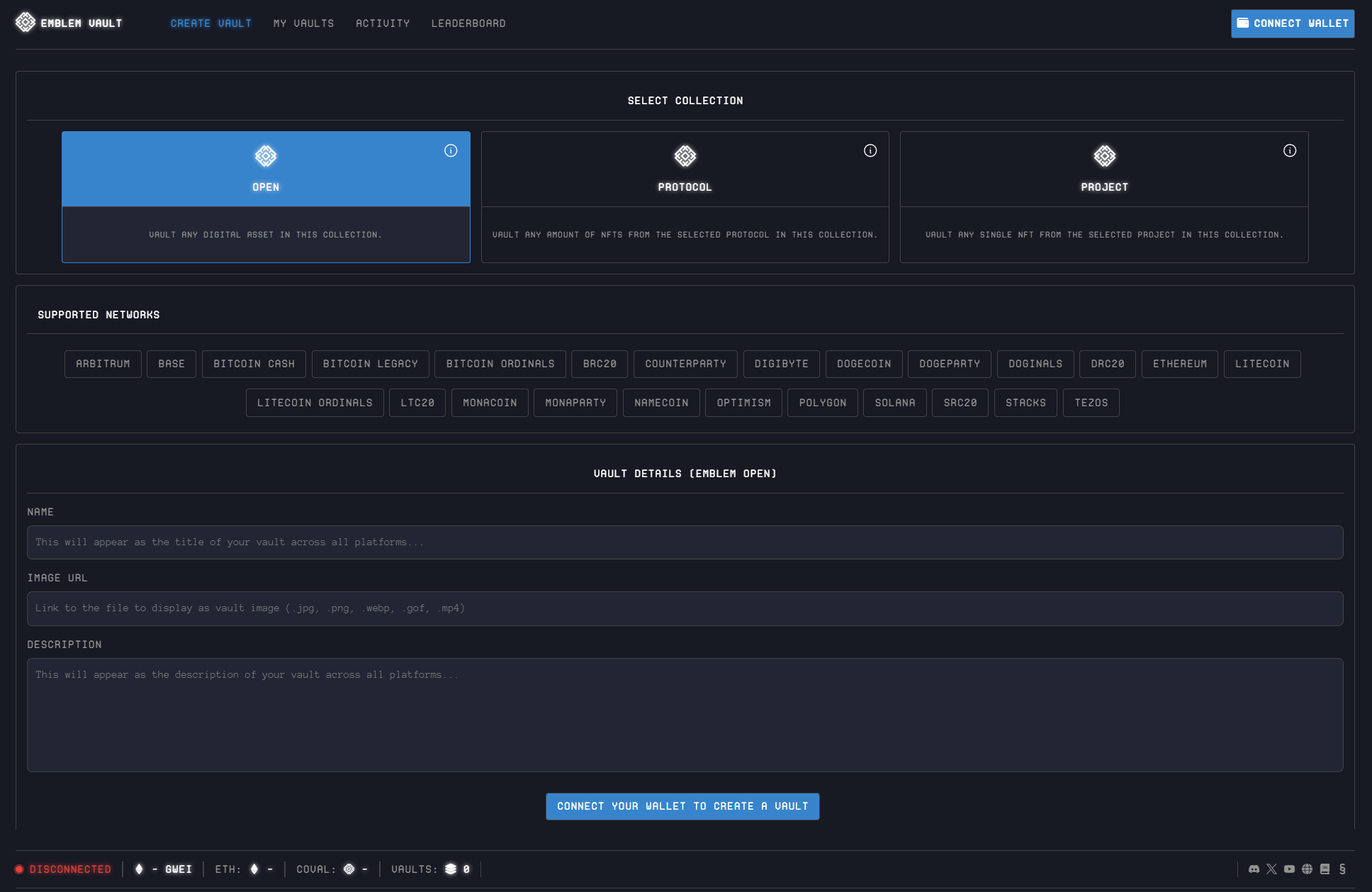1372x892 pixels.
Task: Select the Litecoin Ordinals network chip
Action: (315, 403)
